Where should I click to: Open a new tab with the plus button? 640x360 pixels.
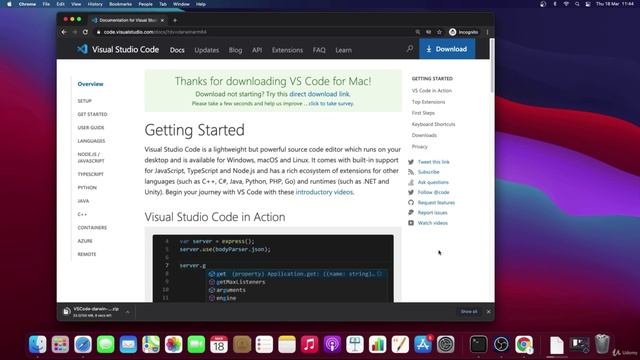(175, 20)
